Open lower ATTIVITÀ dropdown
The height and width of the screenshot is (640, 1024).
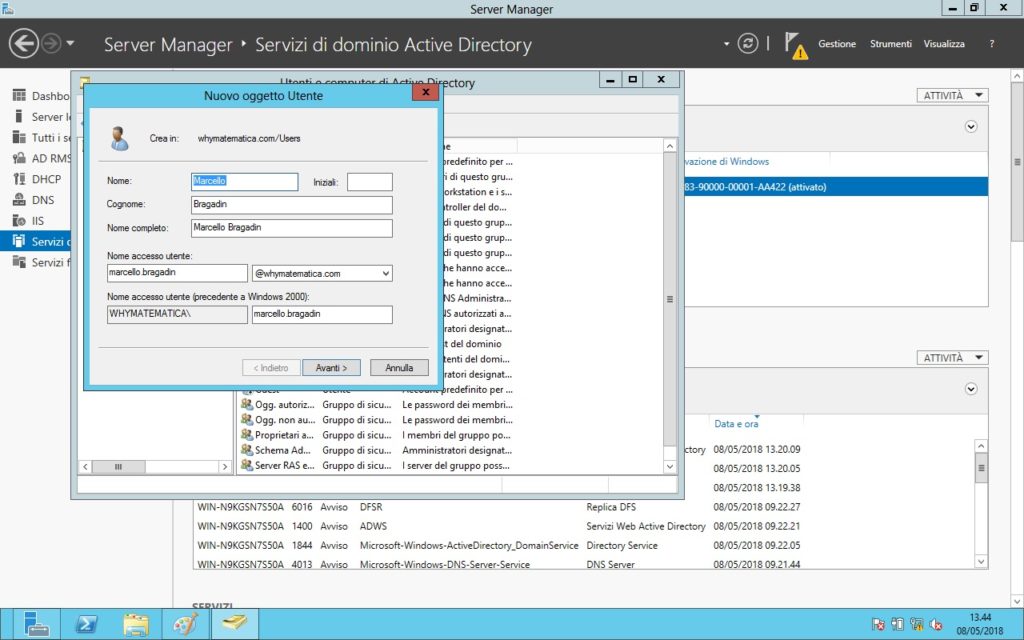952,357
